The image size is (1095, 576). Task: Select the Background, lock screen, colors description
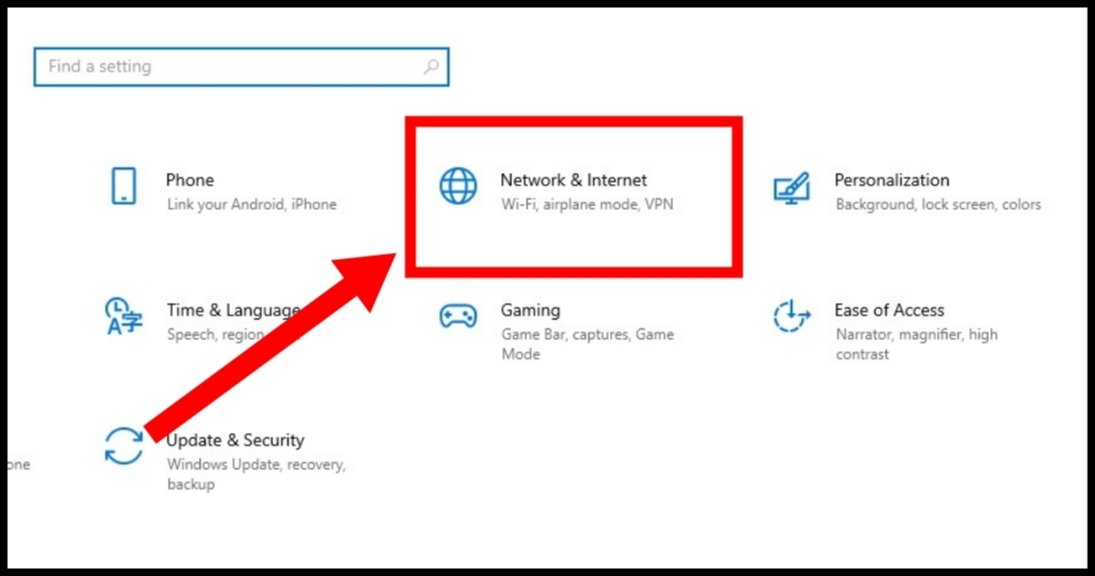pyautogui.click(x=938, y=205)
